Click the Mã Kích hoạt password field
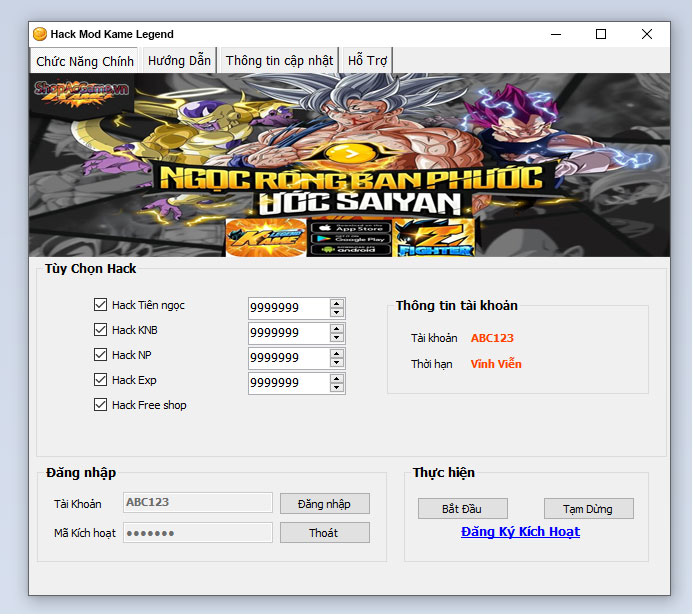Viewport: 693px width, 616px height. pyautogui.click(x=198, y=532)
